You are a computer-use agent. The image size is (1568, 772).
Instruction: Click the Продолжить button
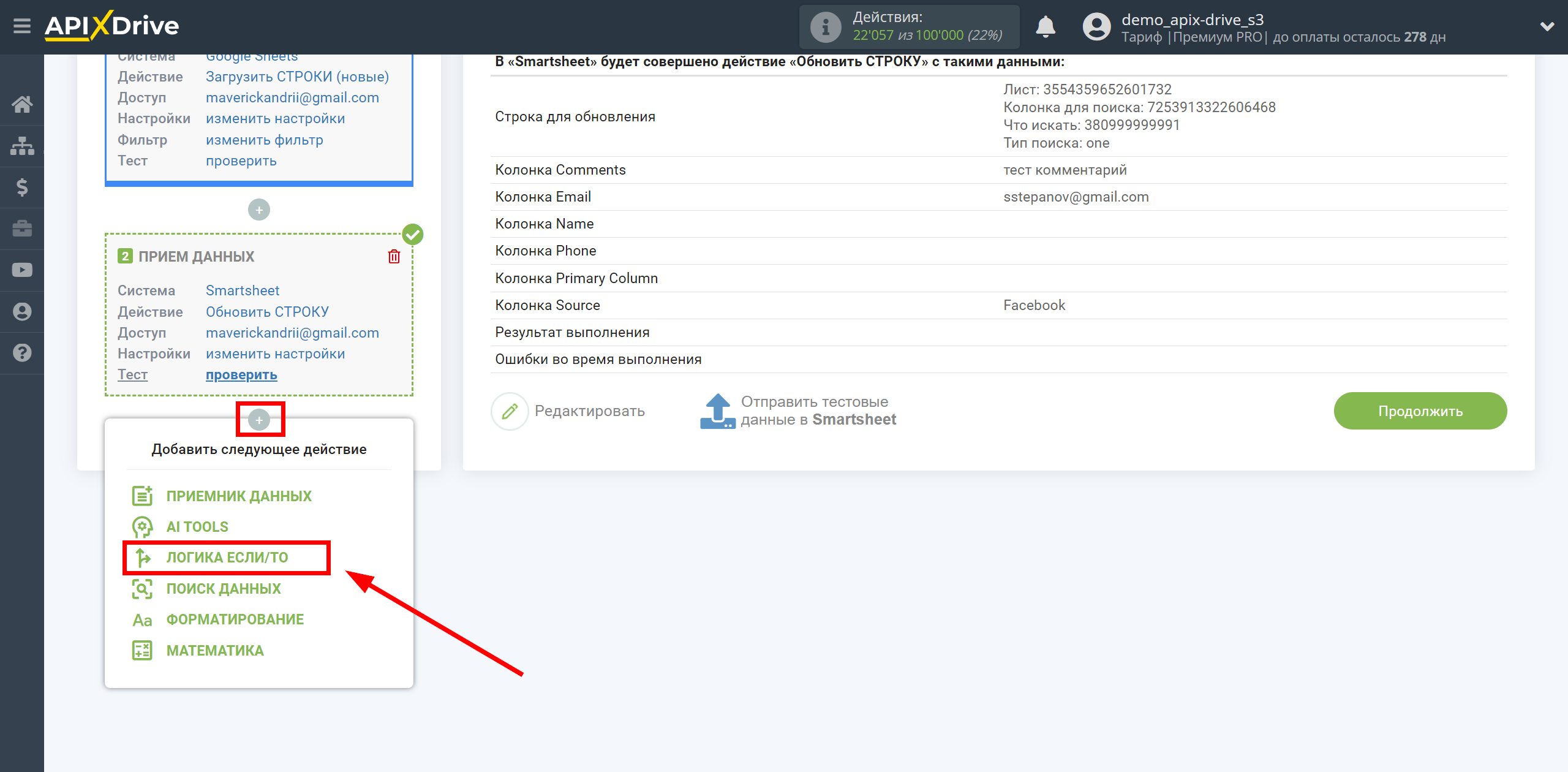1420,410
